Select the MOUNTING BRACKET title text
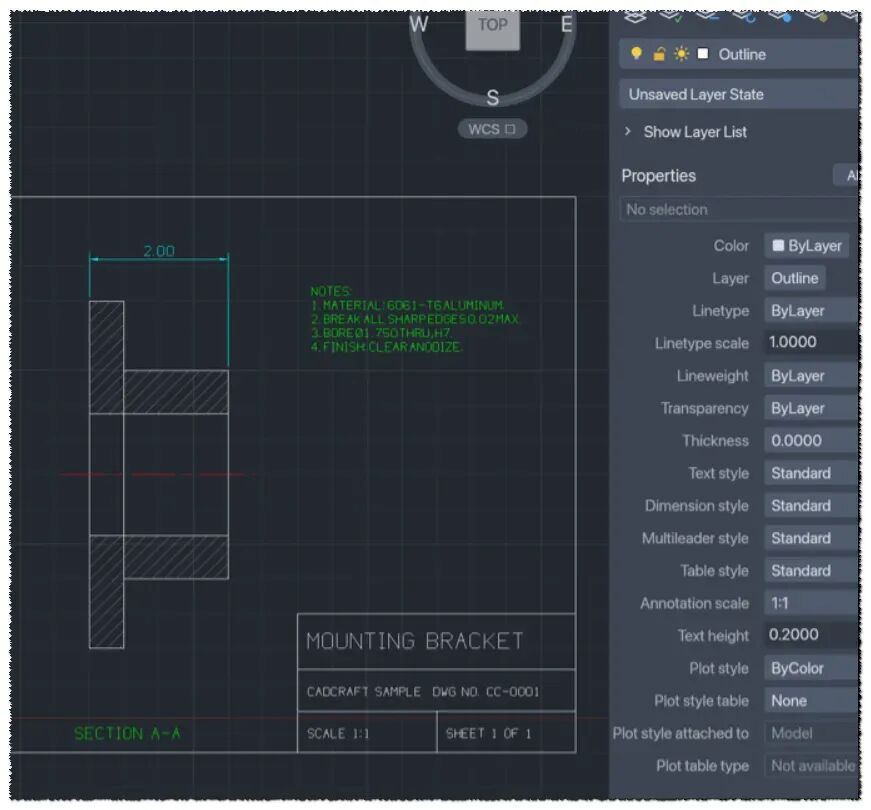This screenshot has height=810, width=871. (x=414, y=641)
